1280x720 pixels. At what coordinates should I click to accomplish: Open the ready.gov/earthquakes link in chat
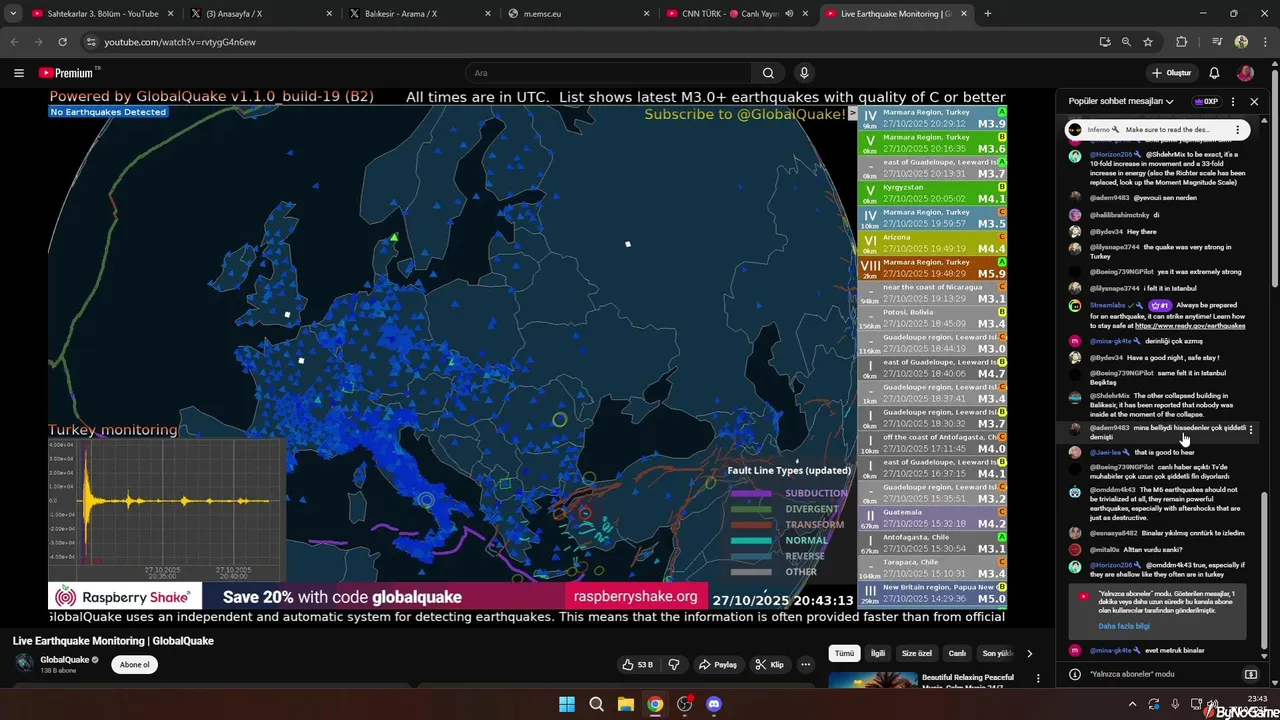1190,326
